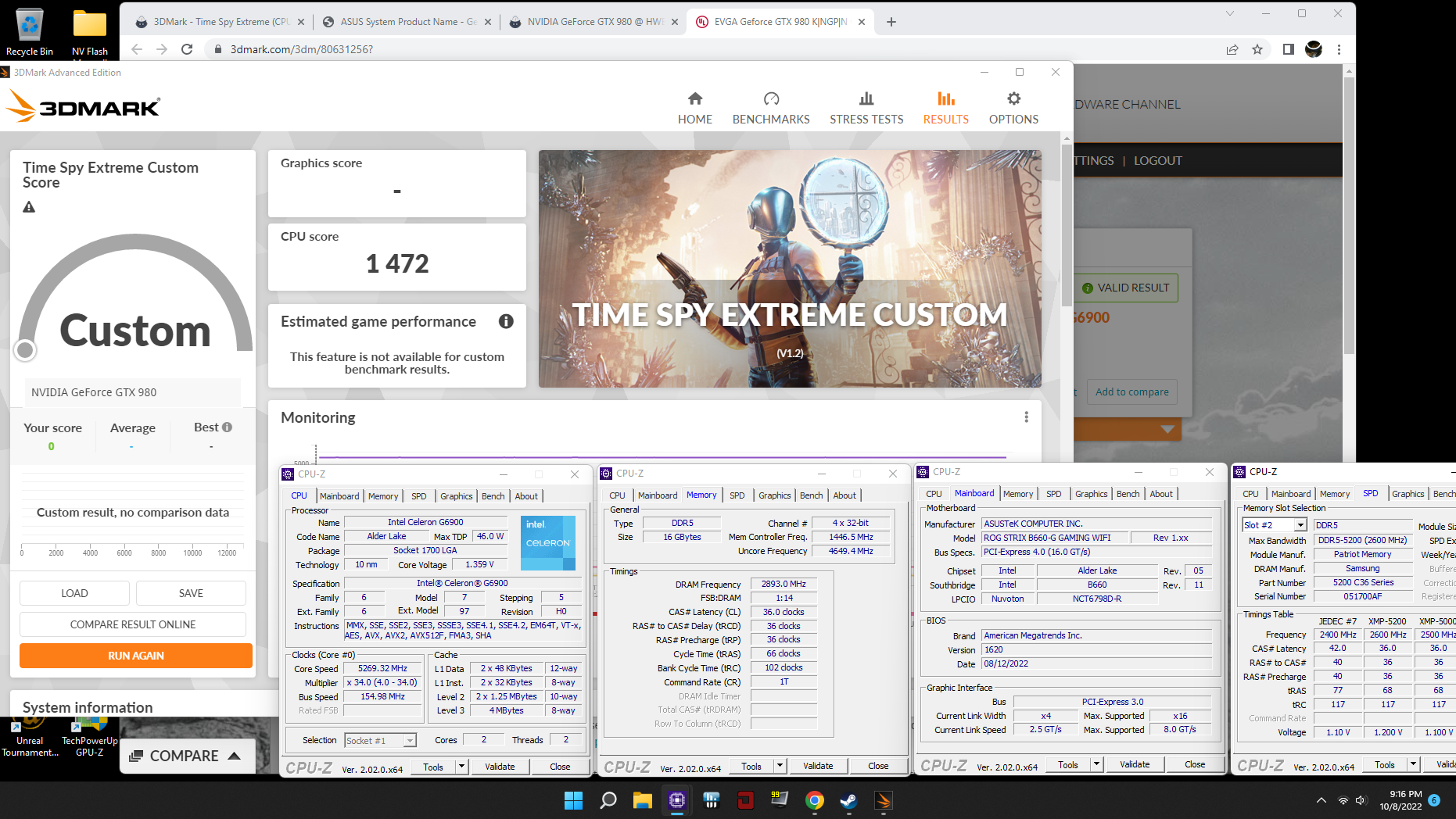Image resolution: width=1456 pixels, height=819 pixels.
Task: Open the Bench tab in first CPU-Z window
Action: [493, 496]
